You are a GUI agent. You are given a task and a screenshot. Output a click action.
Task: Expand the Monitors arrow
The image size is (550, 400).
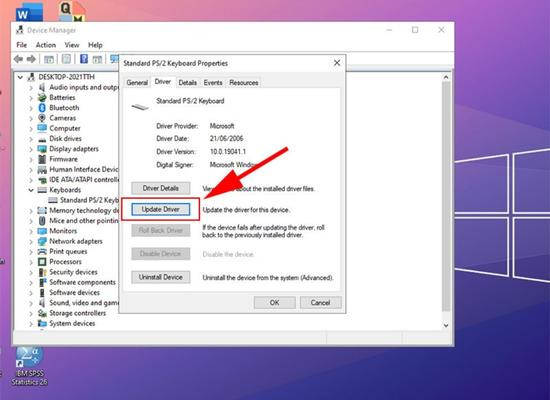point(31,231)
